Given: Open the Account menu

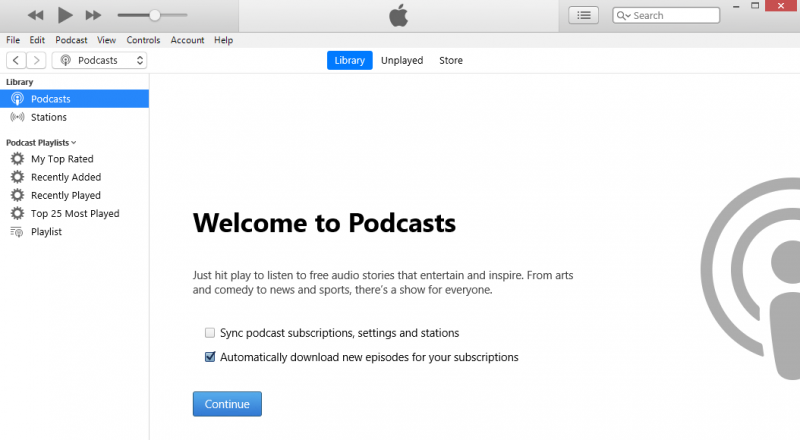Looking at the screenshot, I should coord(187,40).
